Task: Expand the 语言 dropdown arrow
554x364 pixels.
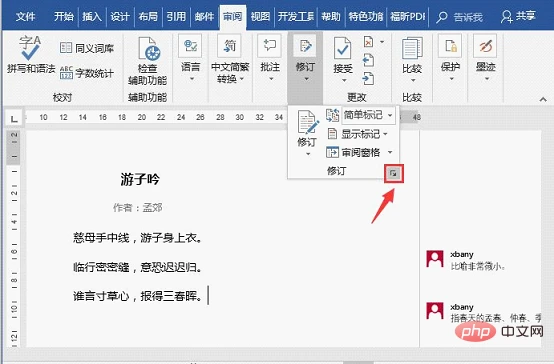Action: coord(192,79)
